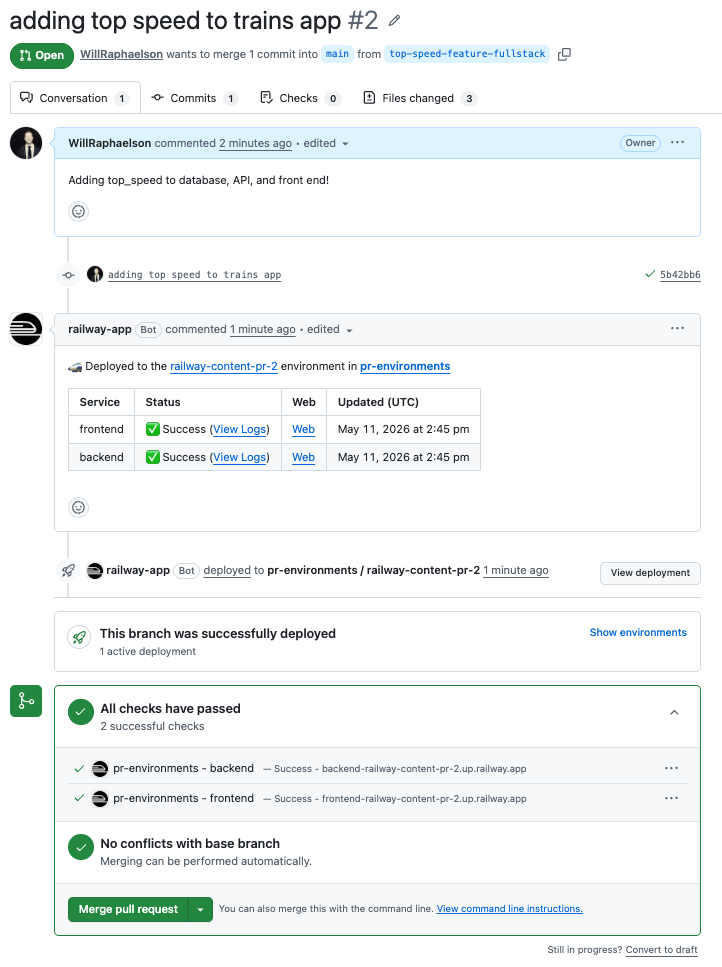Click the 'May 11, 2026 at 2:45 pm' frontend cell
722x967 pixels.
coord(403,429)
